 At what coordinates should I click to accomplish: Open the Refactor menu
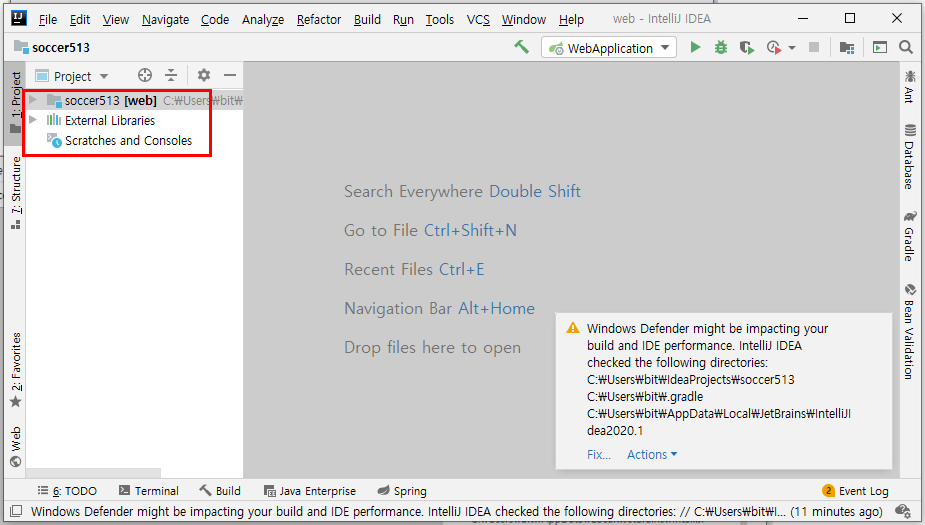pyautogui.click(x=319, y=19)
